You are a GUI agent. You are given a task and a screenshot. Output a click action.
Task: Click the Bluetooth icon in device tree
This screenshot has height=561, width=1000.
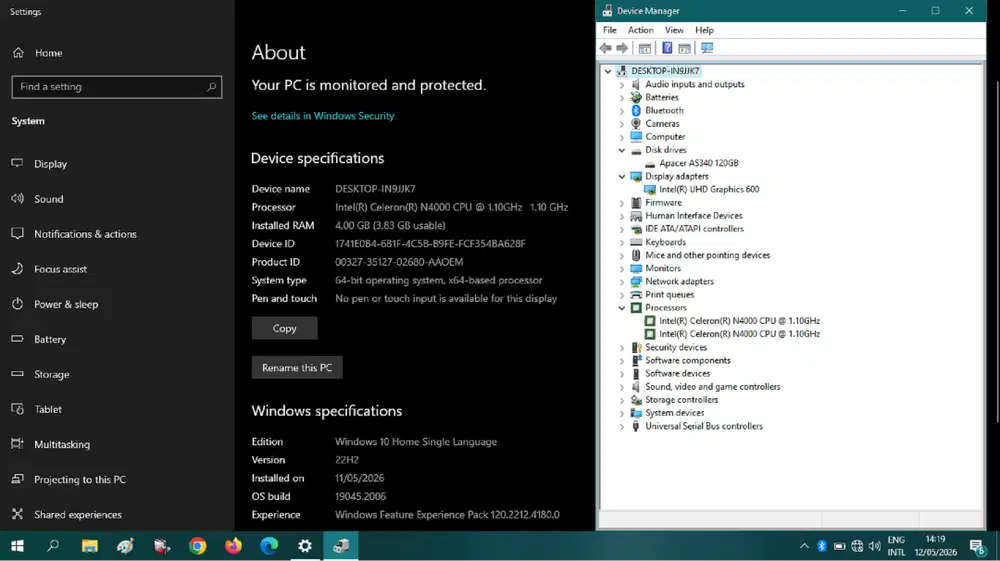[636, 110]
